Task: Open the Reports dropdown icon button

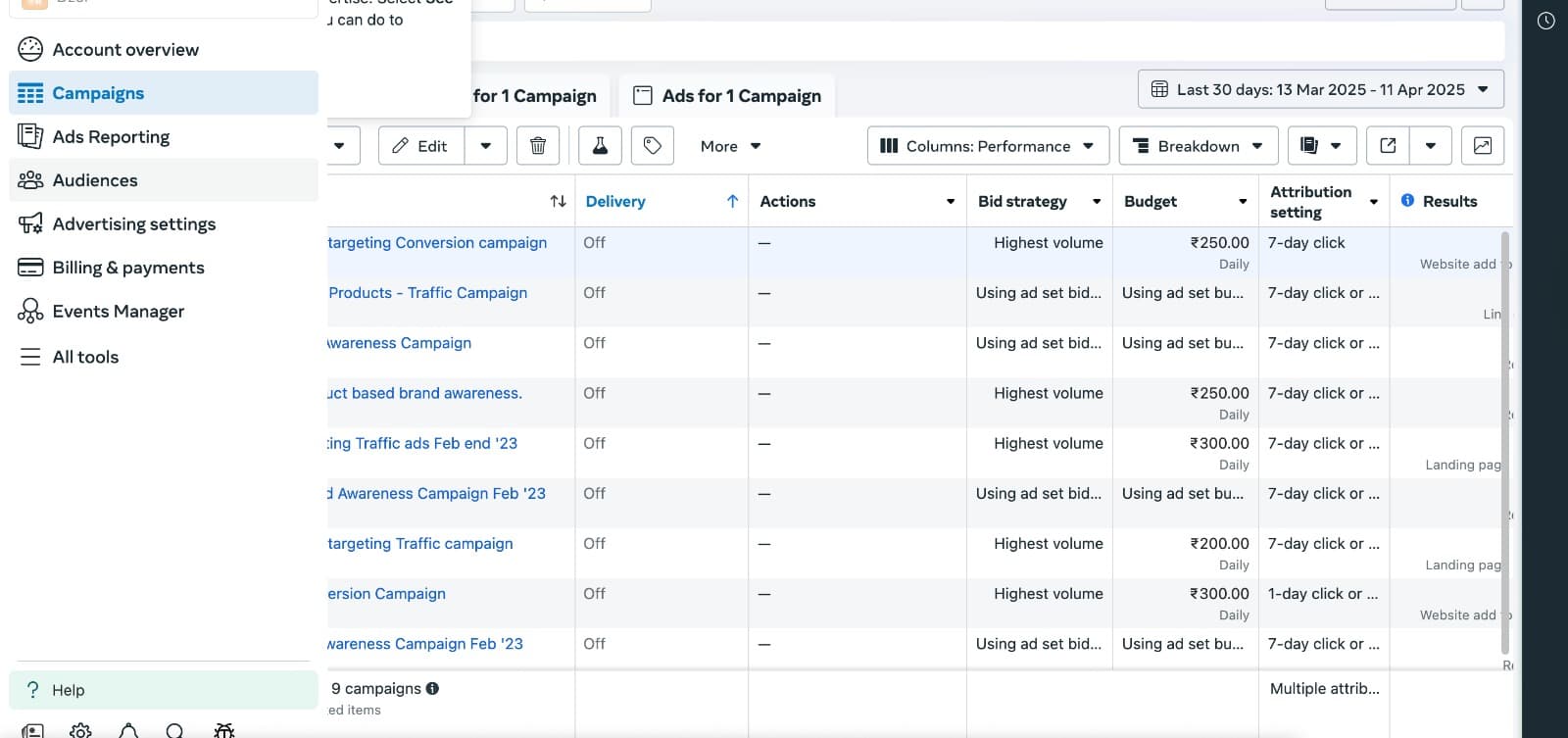Action: pos(1321,146)
